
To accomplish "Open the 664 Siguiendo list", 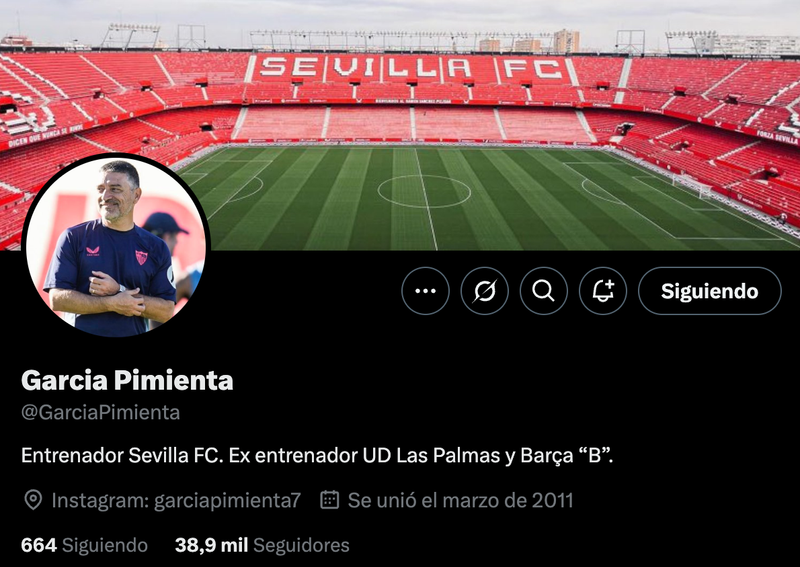I will (x=84, y=545).
